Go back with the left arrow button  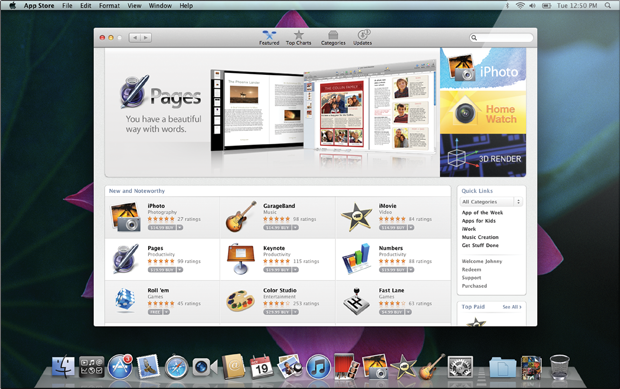(x=135, y=38)
